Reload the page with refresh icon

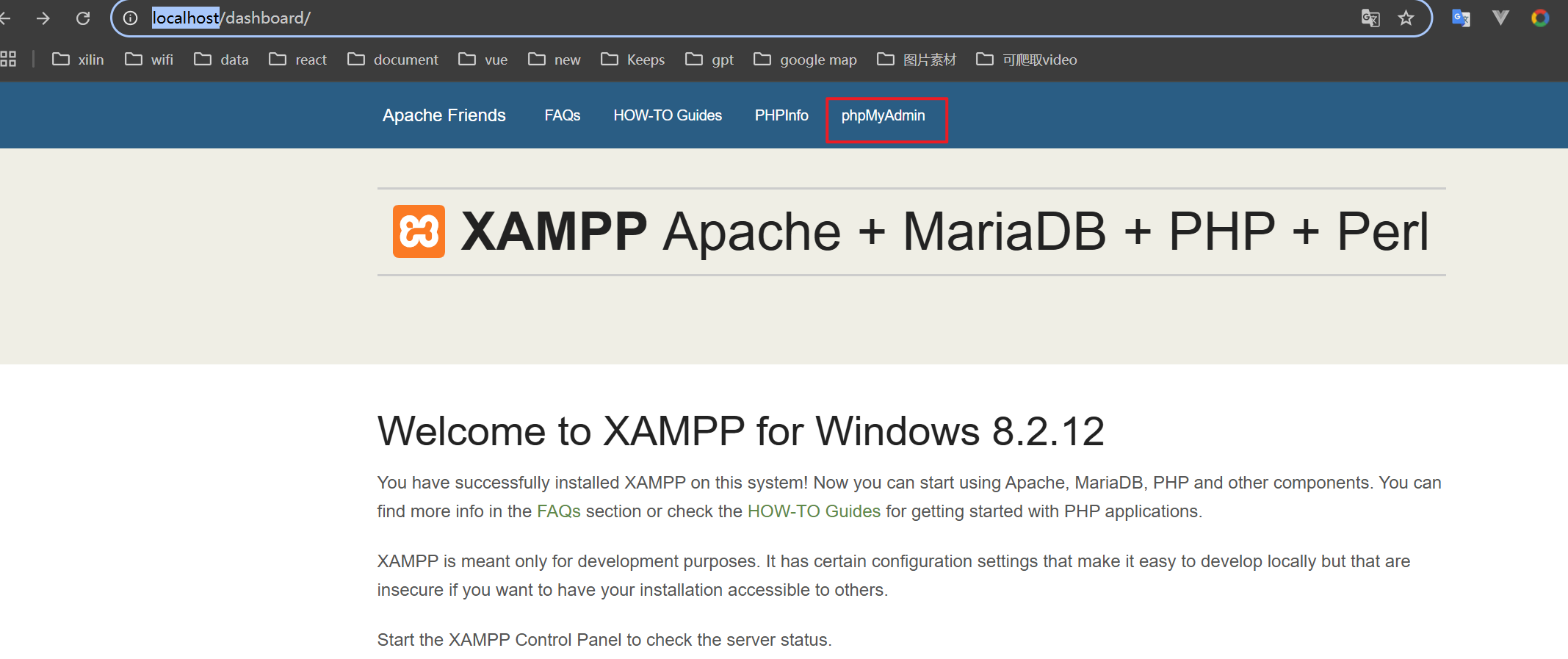[x=83, y=18]
